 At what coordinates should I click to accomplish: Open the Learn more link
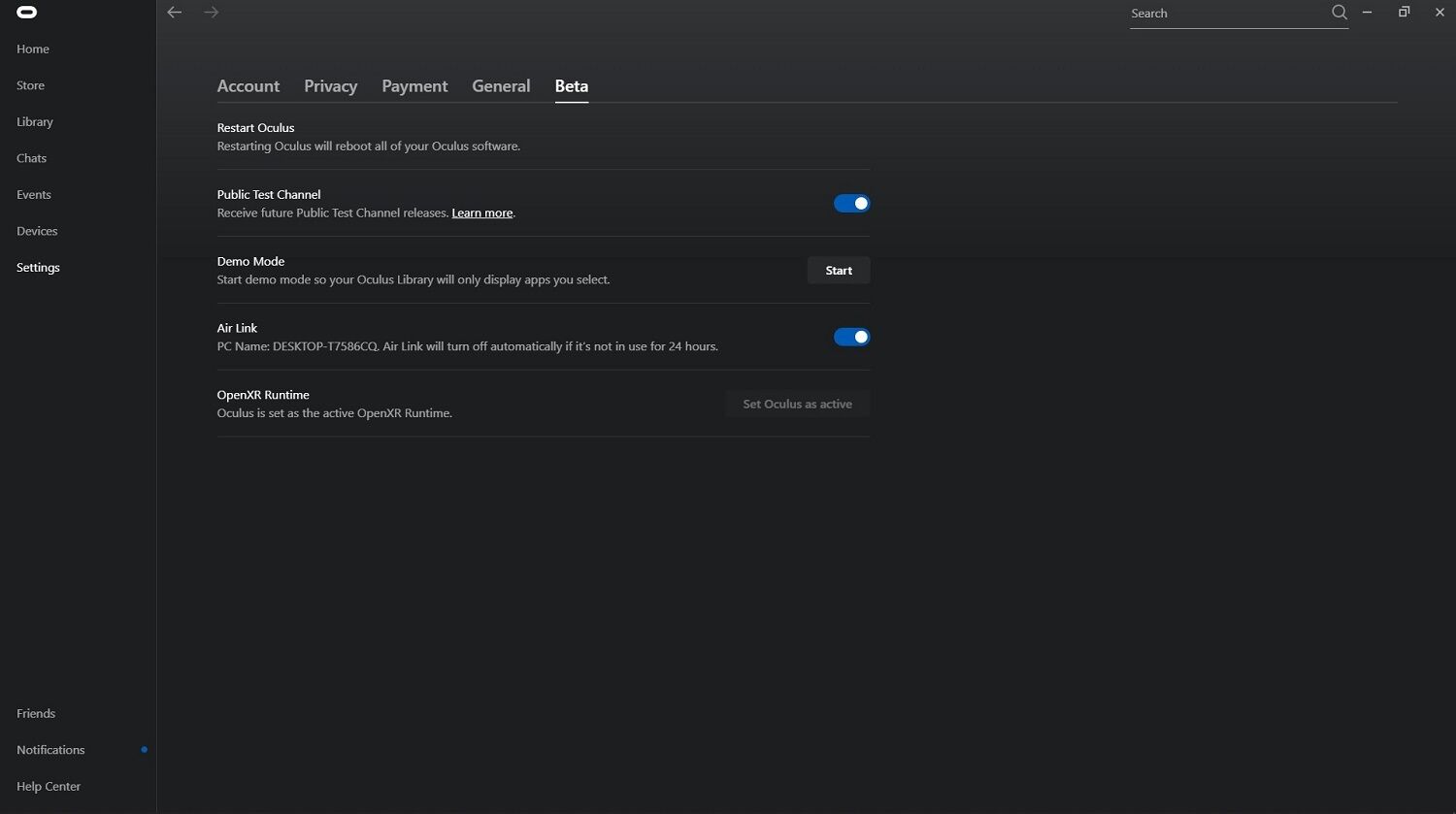(x=482, y=213)
